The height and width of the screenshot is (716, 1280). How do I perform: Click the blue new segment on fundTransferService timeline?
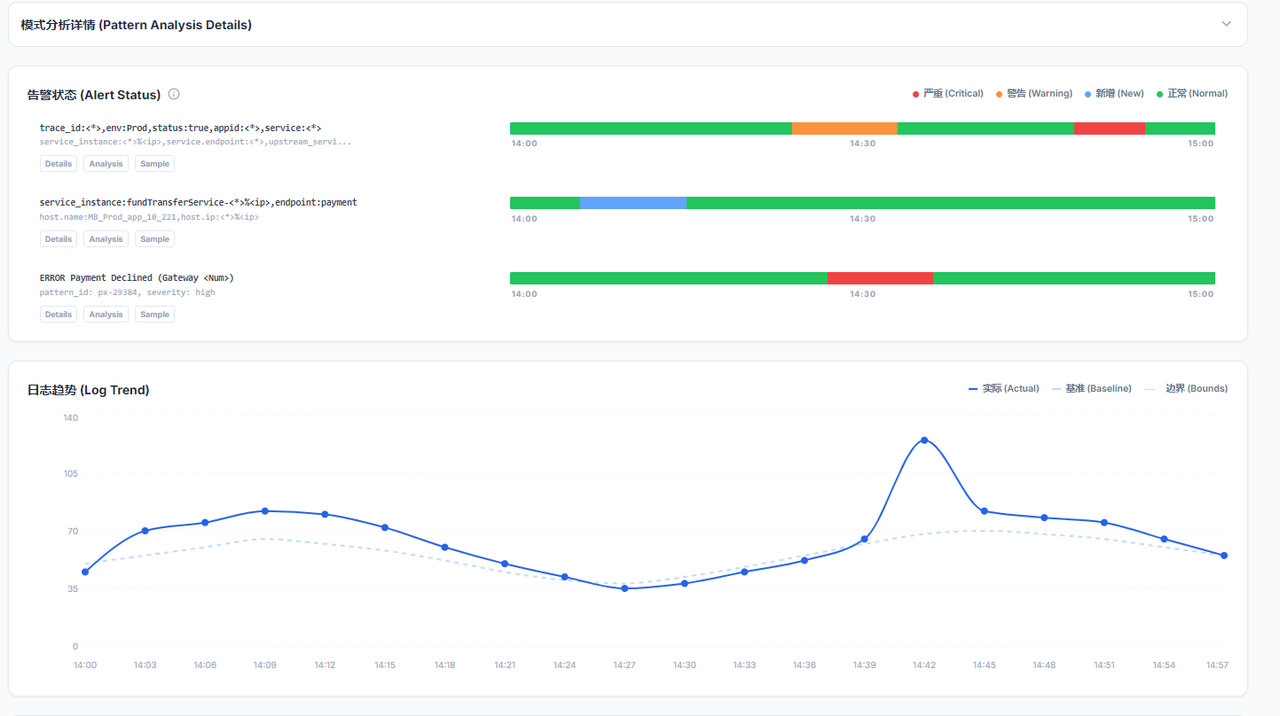point(633,203)
